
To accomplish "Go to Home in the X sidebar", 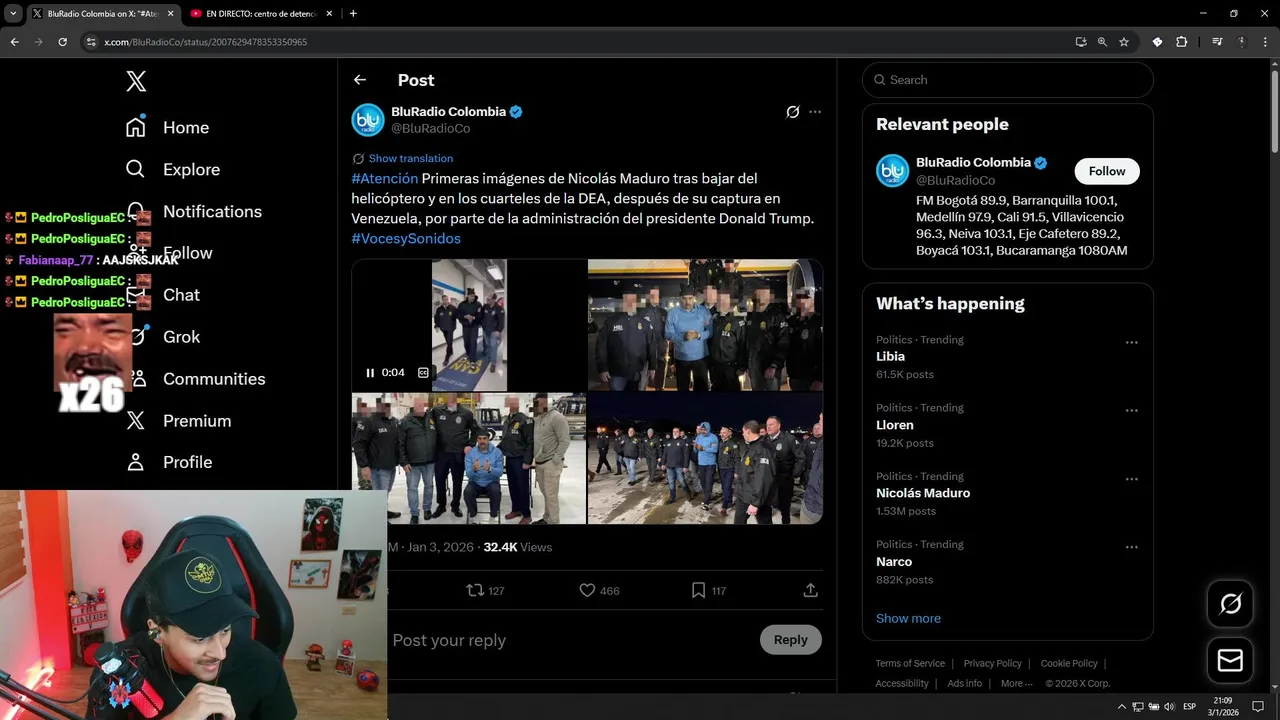I will pyautogui.click(x=167, y=128).
